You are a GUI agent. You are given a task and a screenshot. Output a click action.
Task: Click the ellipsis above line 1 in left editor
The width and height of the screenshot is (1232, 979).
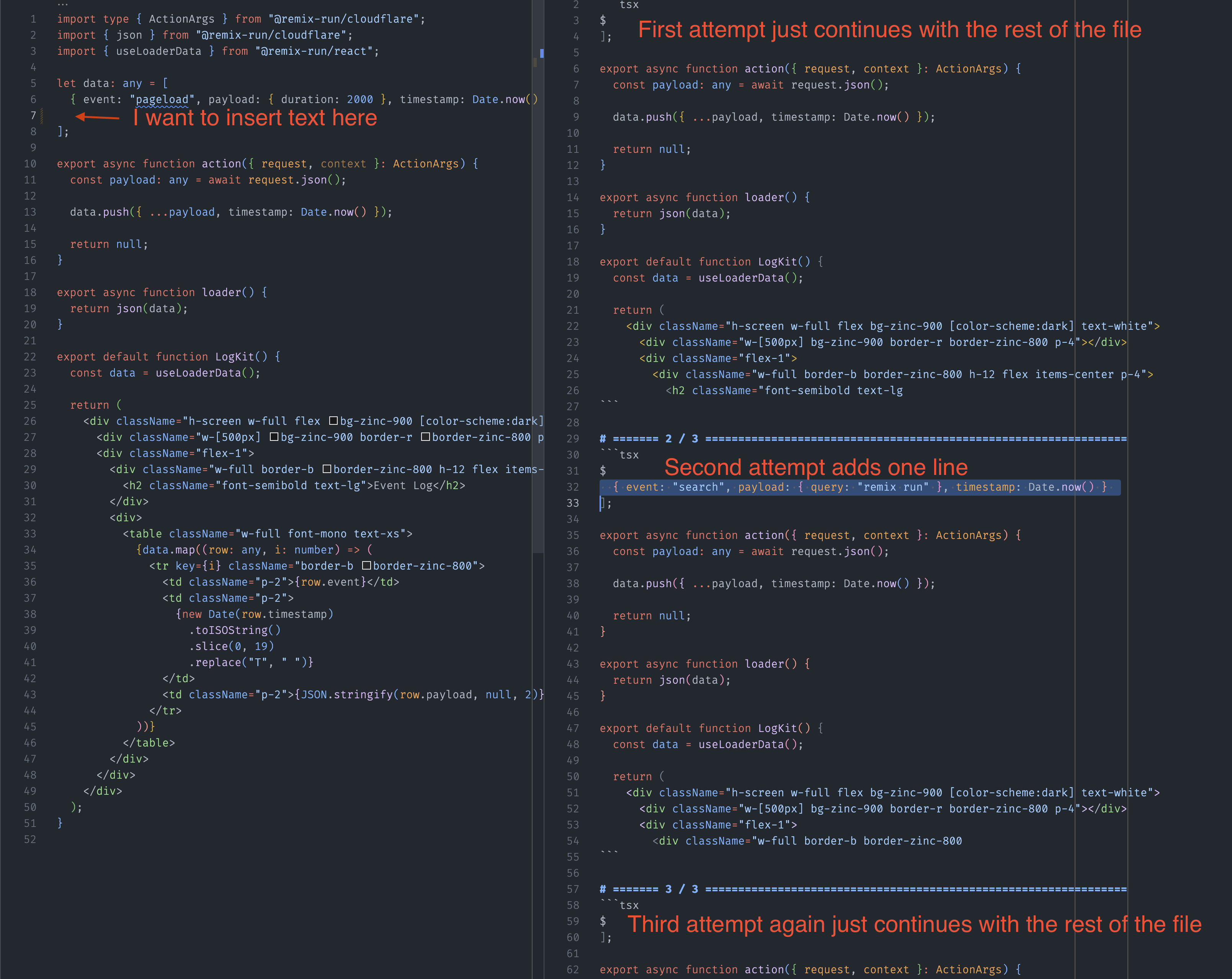pos(63,5)
